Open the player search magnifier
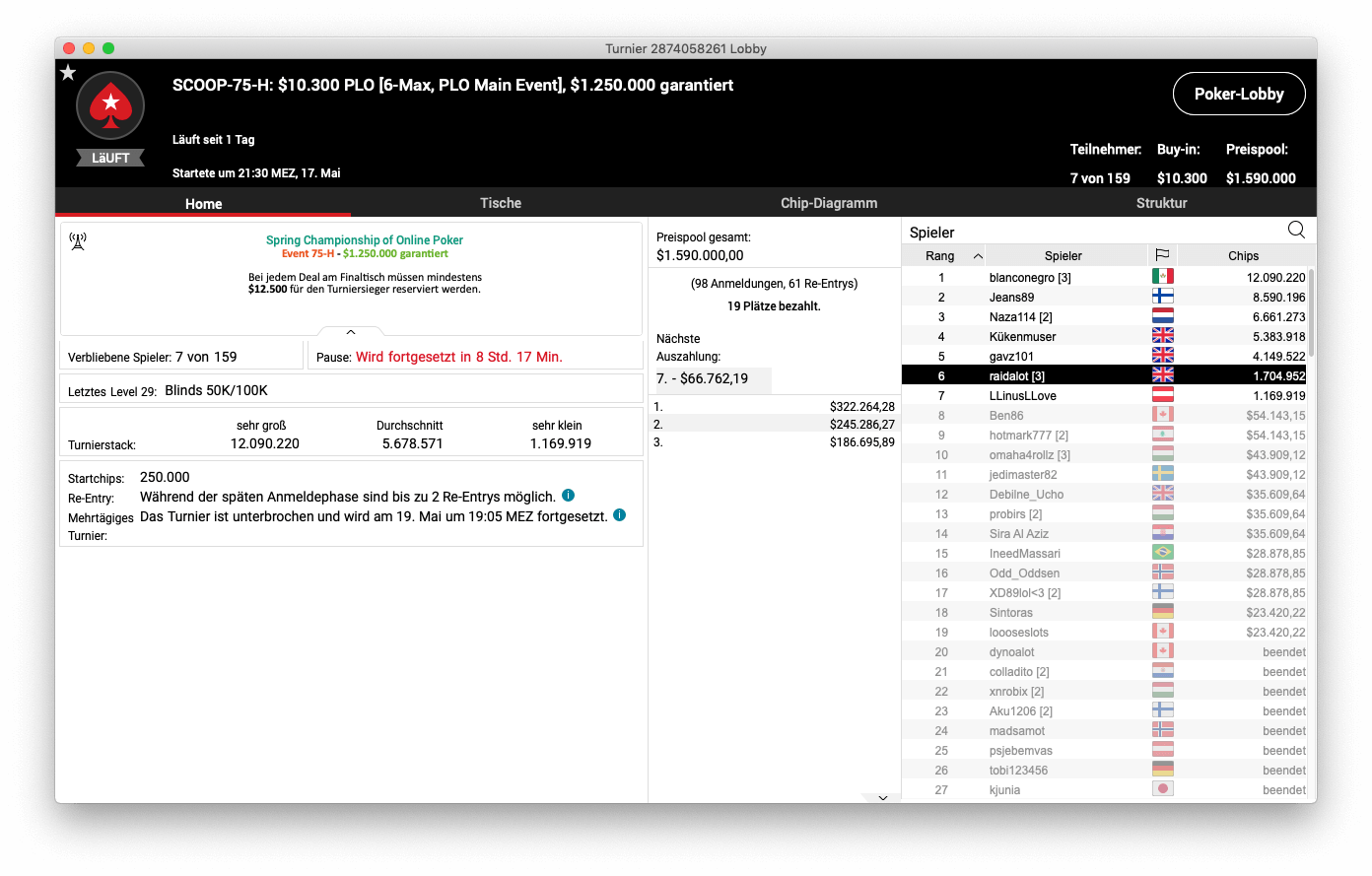The width and height of the screenshot is (1372, 876). pyautogui.click(x=1296, y=231)
